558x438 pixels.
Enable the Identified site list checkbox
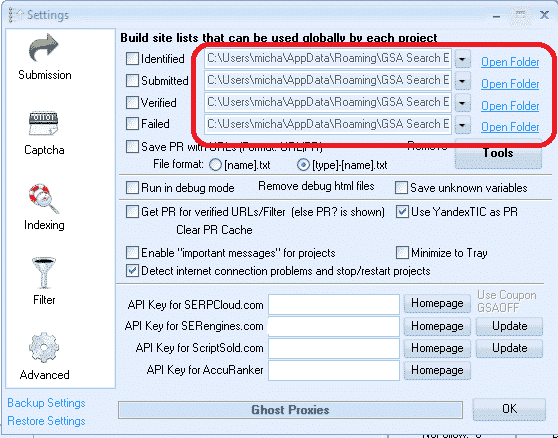[x=132, y=59]
